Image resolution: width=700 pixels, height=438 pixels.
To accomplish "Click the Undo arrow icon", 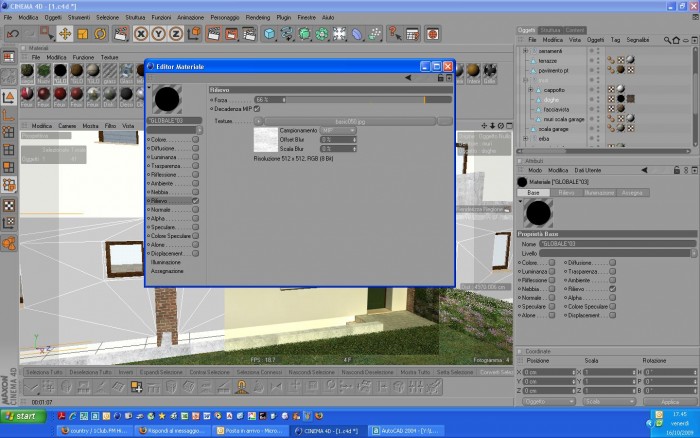I will pyautogui.click(x=13, y=34).
